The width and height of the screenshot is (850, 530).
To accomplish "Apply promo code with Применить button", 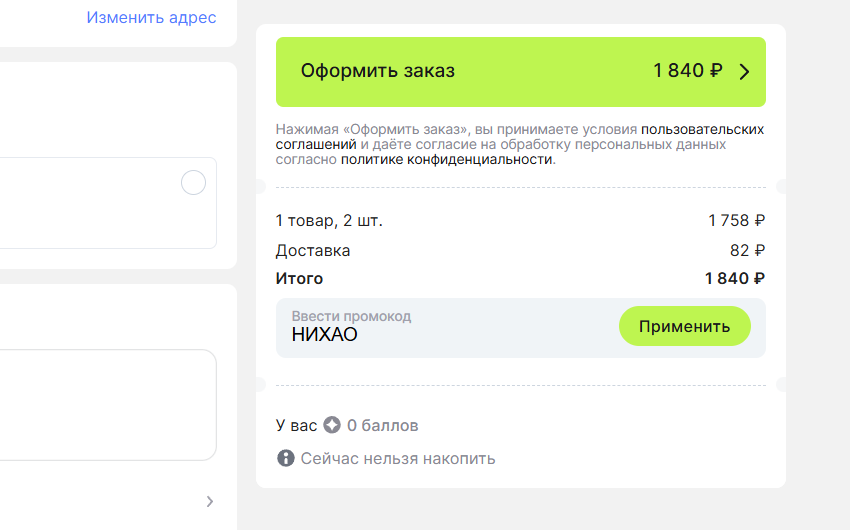I will (x=685, y=326).
